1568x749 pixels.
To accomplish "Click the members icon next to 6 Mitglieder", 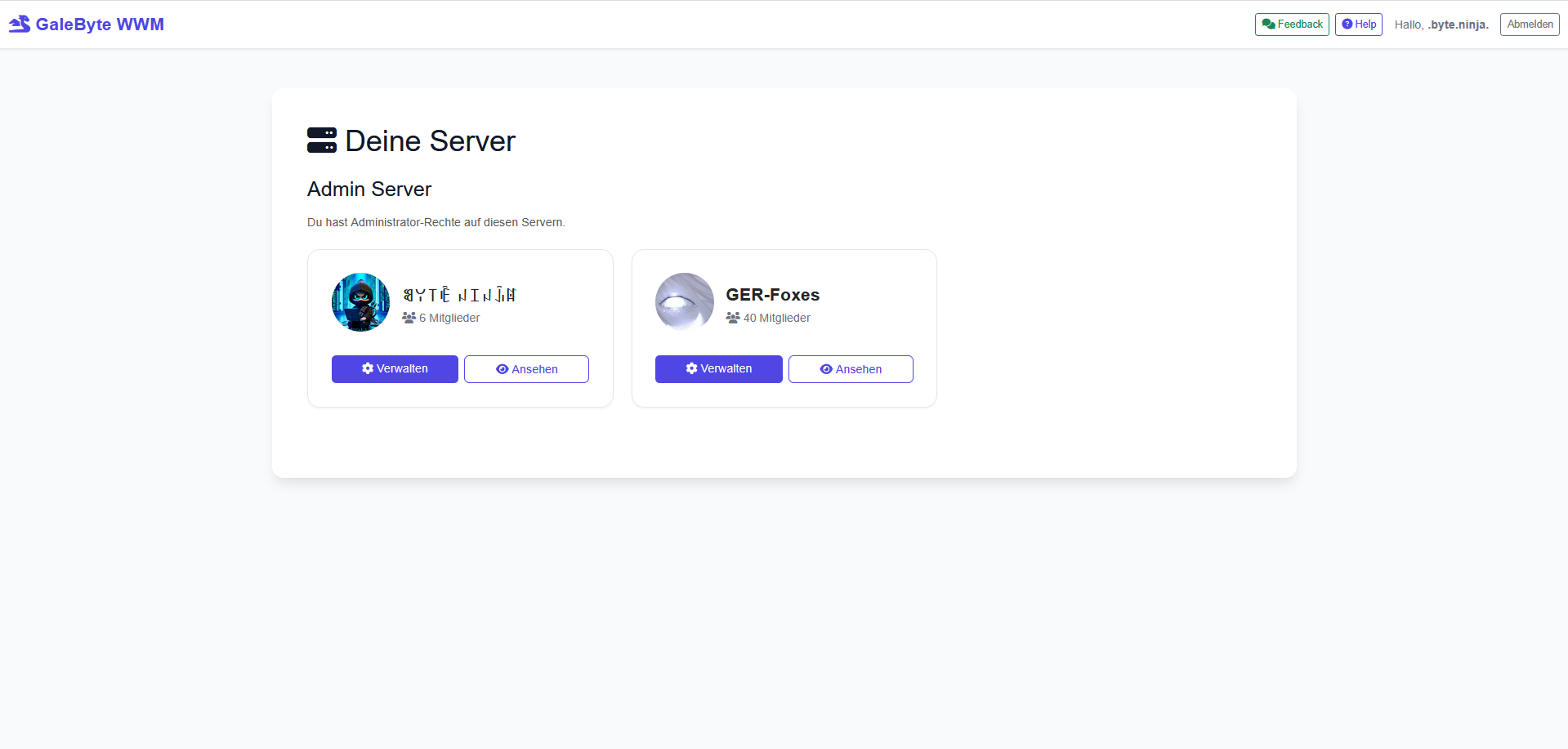I will (409, 318).
